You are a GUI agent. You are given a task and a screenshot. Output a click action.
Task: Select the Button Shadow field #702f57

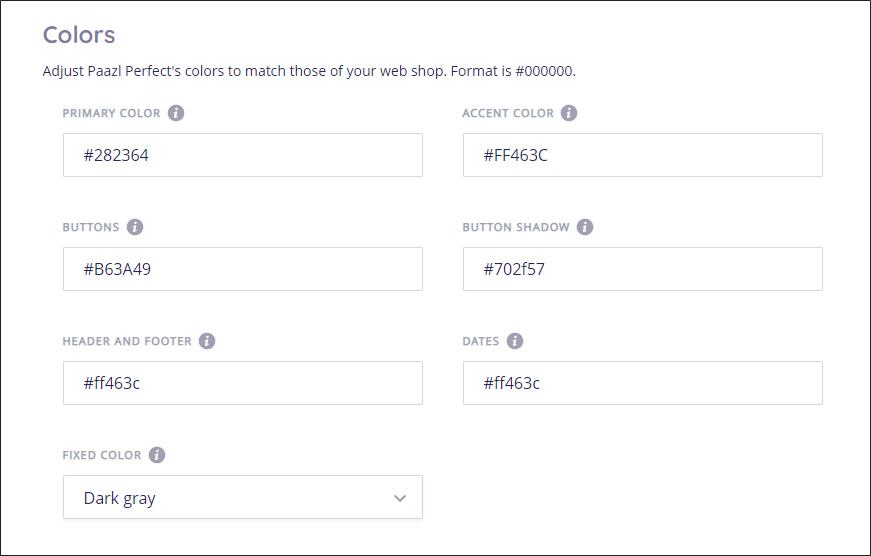click(643, 269)
